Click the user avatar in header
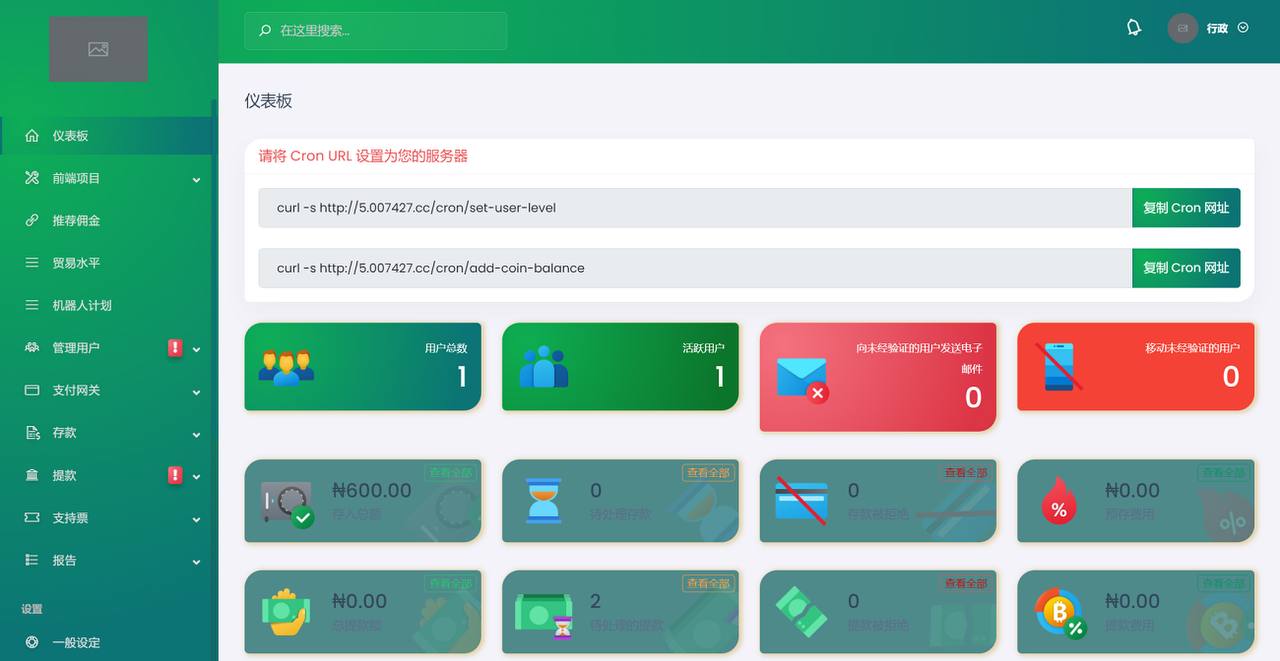Image resolution: width=1280 pixels, height=661 pixels. coord(1182,28)
